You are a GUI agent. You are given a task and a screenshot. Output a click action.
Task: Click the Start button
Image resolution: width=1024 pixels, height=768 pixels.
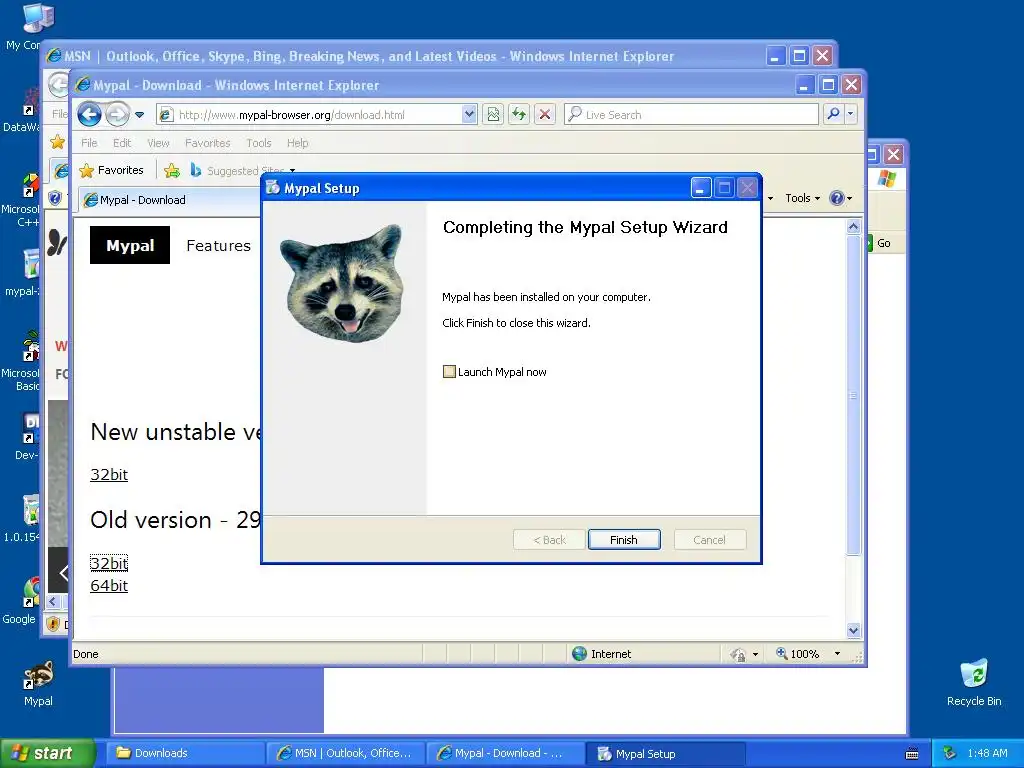pos(46,753)
